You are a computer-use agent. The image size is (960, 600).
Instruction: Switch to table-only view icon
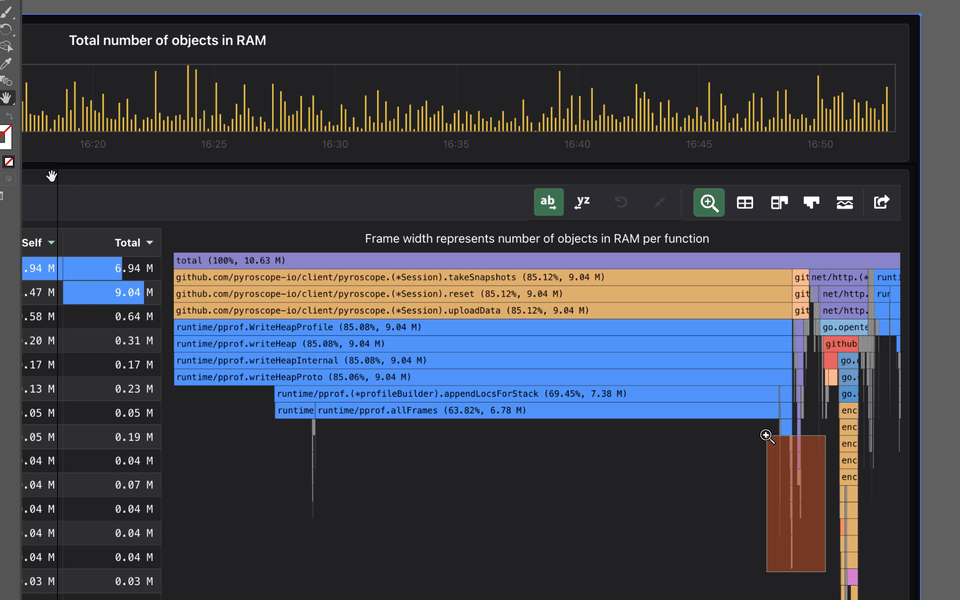(x=745, y=203)
